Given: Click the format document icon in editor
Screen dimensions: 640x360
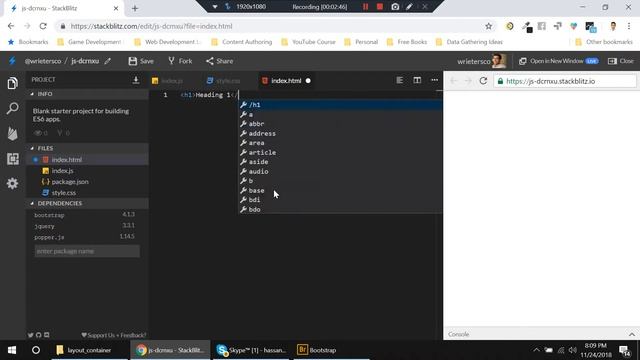Looking at the screenshot, I should pyautogui.click(x=400, y=80).
